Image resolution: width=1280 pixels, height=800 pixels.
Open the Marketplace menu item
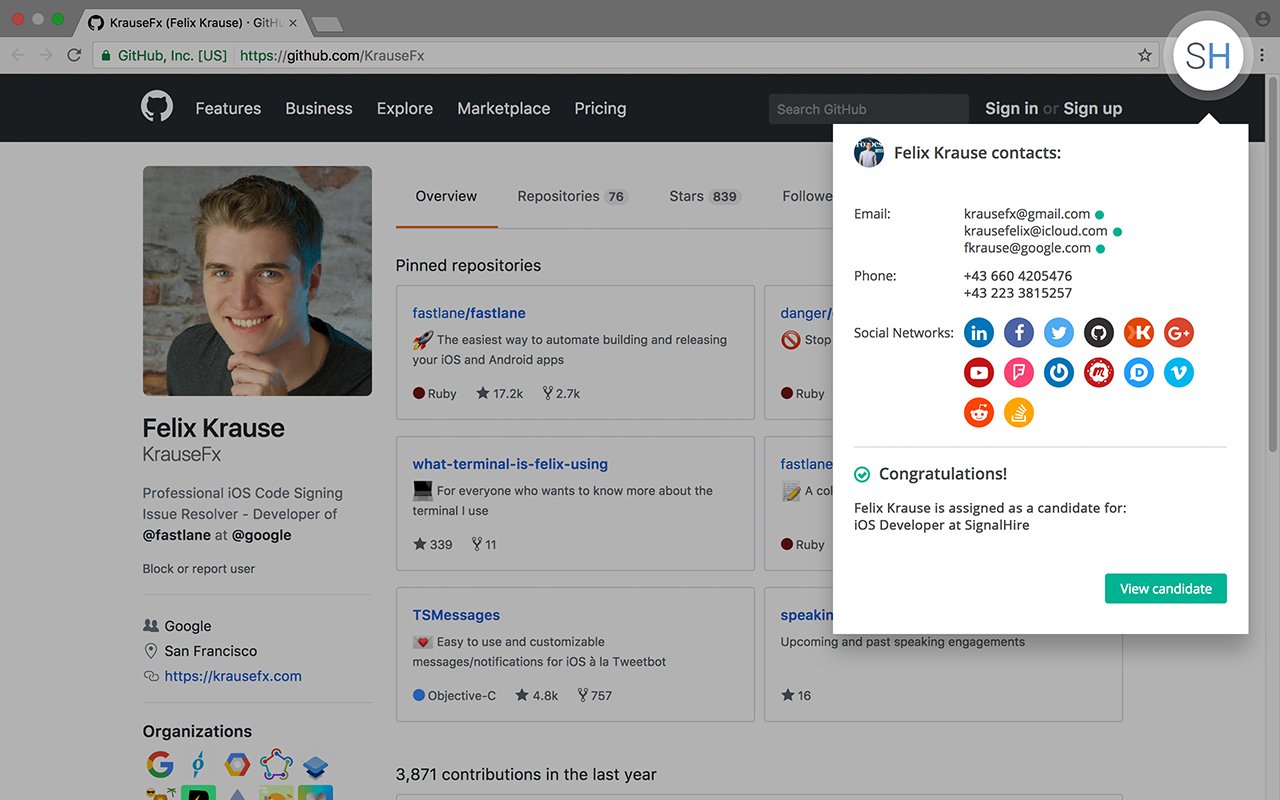(504, 108)
